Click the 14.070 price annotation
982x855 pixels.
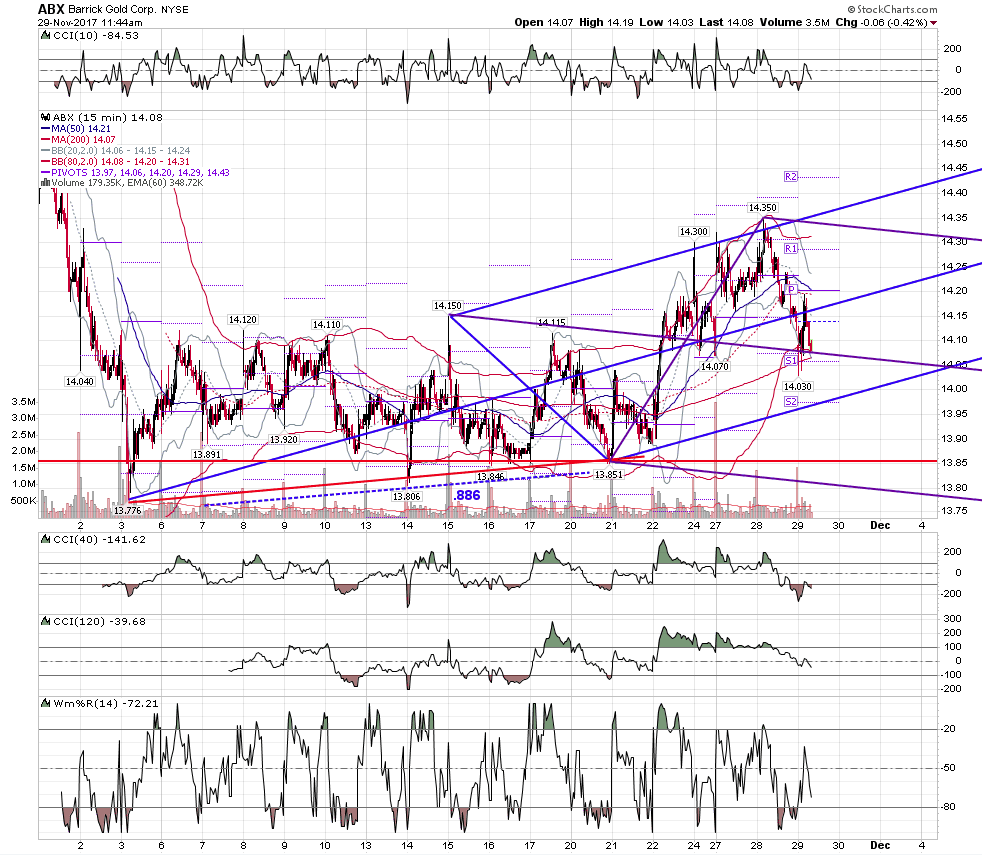[x=715, y=366]
